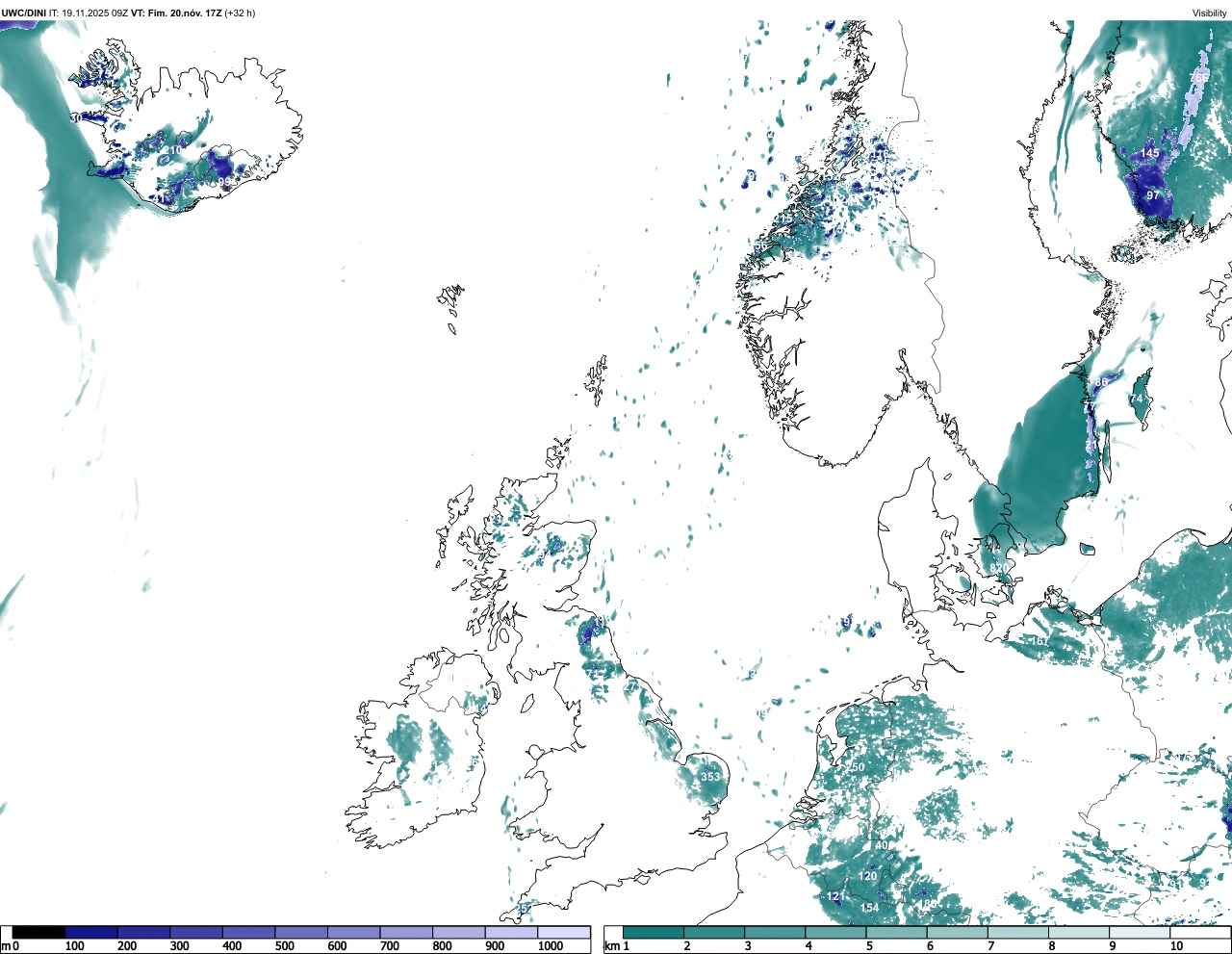This screenshot has height=954, width=1232.
Task: Click the '74' value on Gotland
Action: pos(1136,400)
